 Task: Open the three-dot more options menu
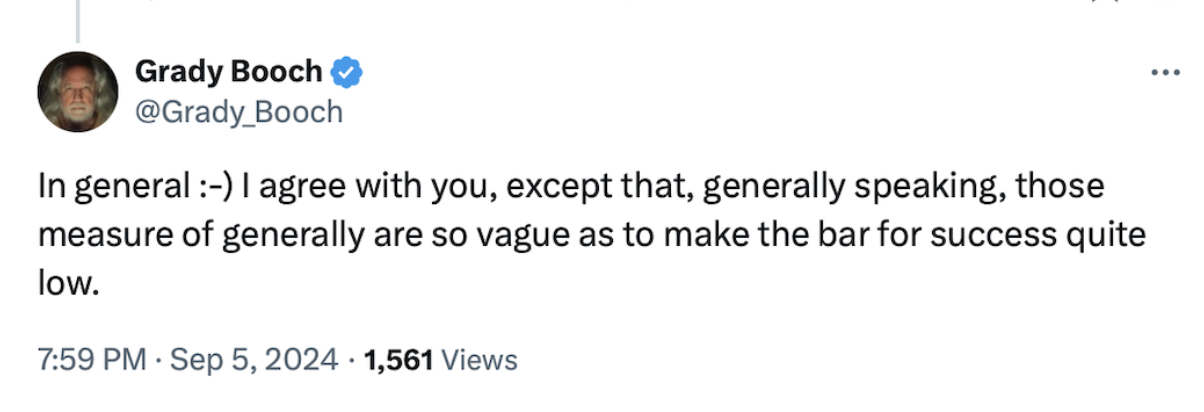click(x=1165, y=73)
